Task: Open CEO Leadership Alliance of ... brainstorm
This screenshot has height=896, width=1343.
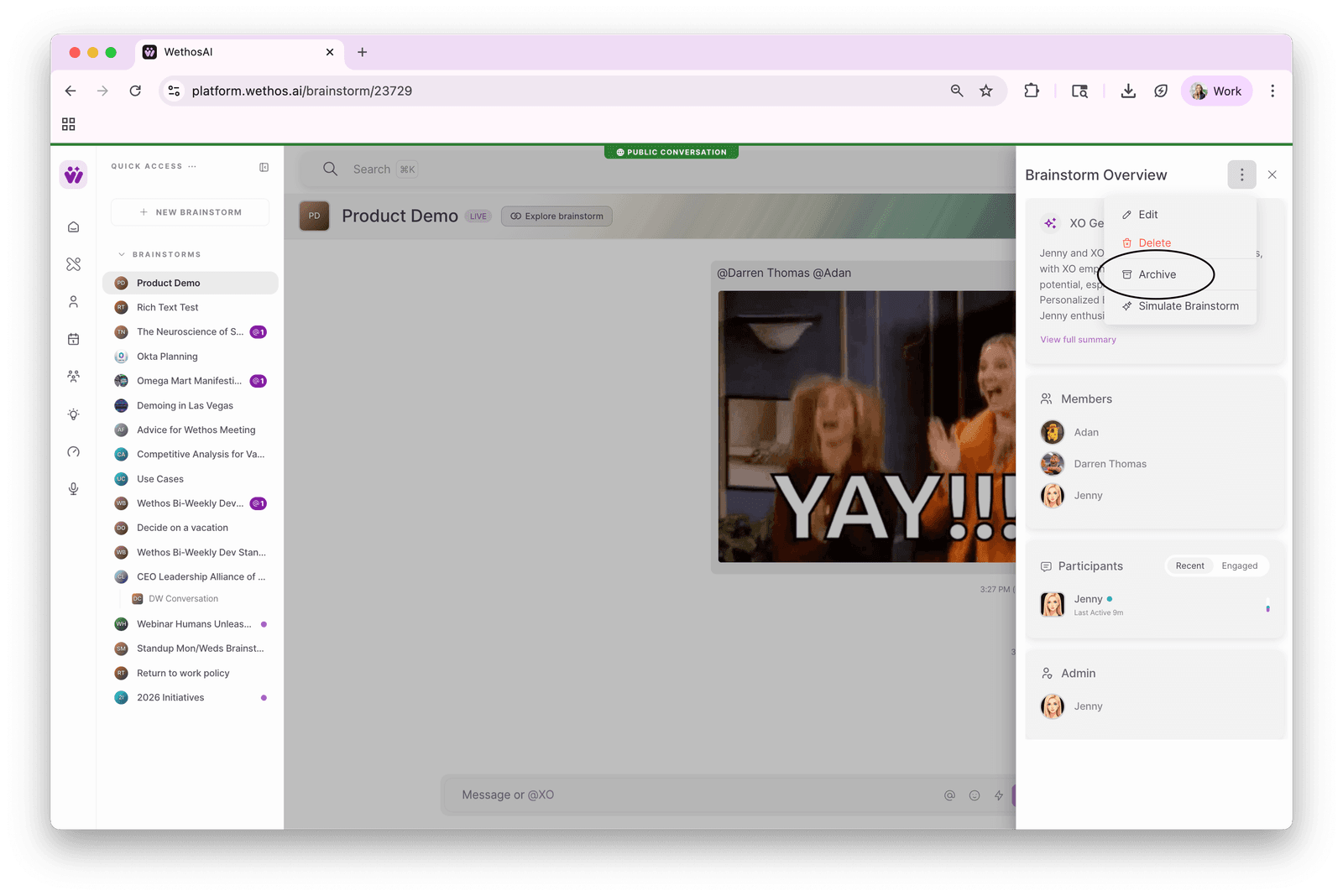Action: pyautogui.click(x=191, y=577)
